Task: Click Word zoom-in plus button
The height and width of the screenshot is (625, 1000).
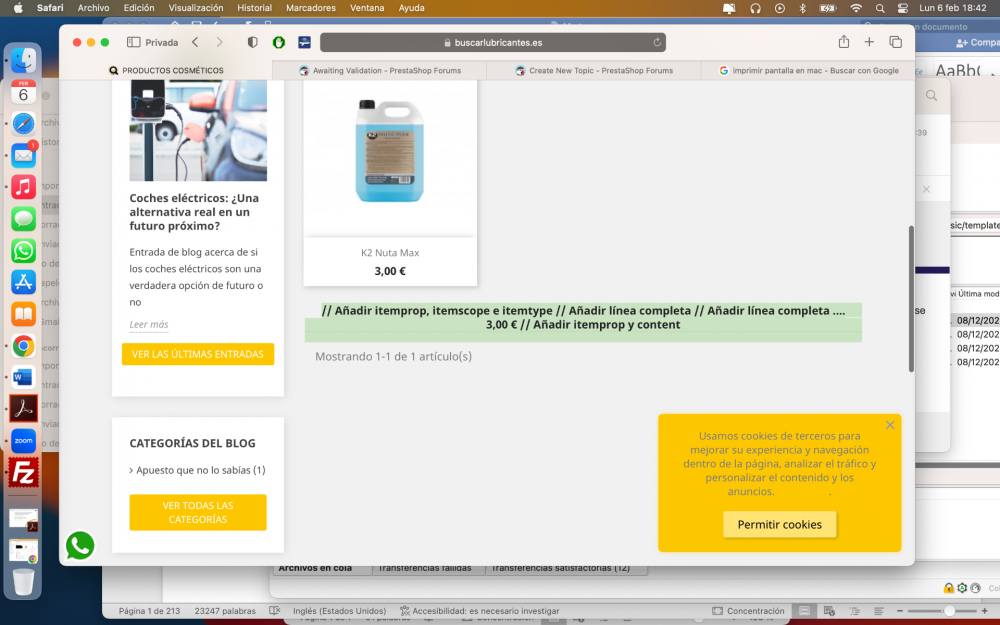Action: (985, 611)
